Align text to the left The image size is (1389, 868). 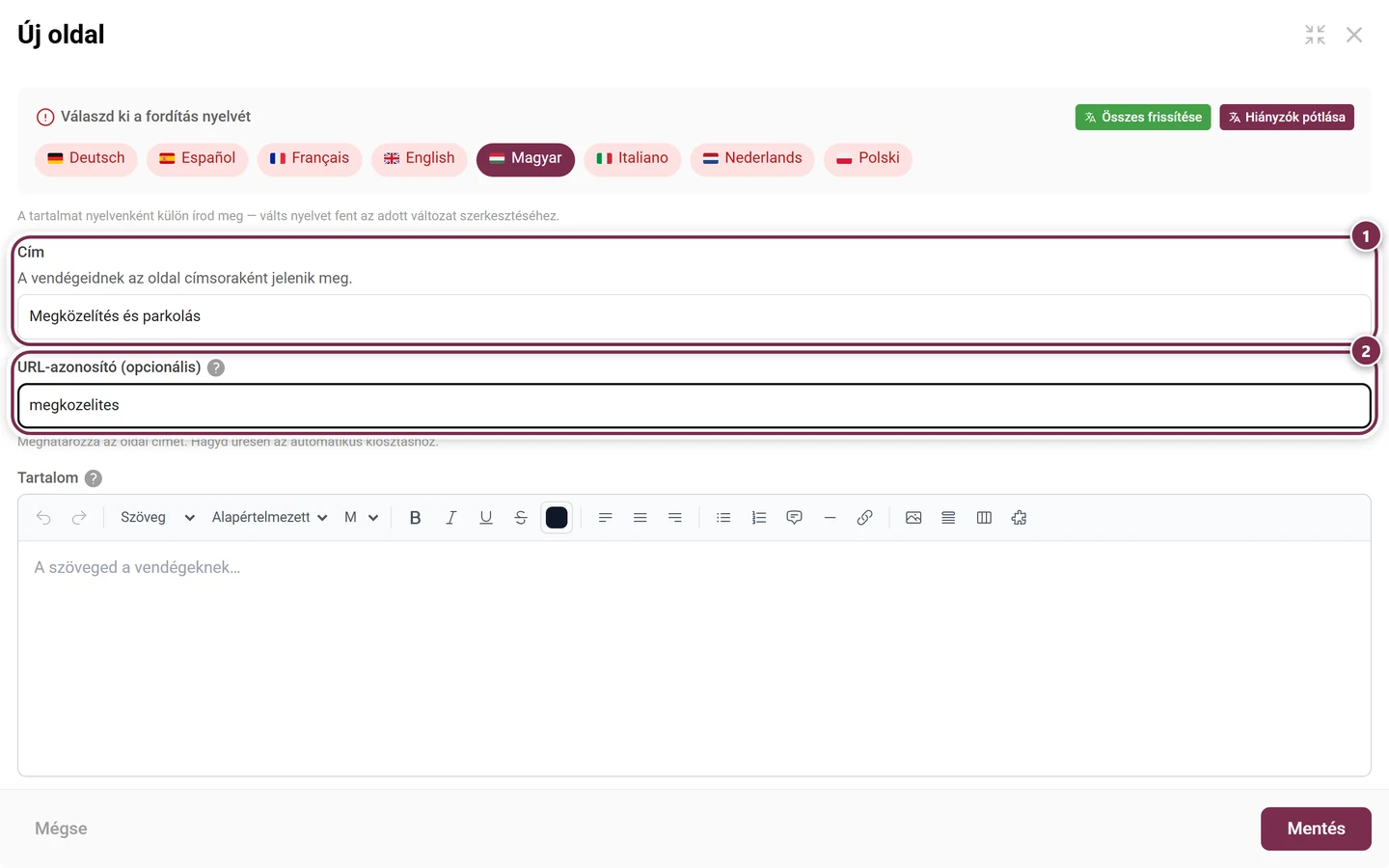[605, 518]
